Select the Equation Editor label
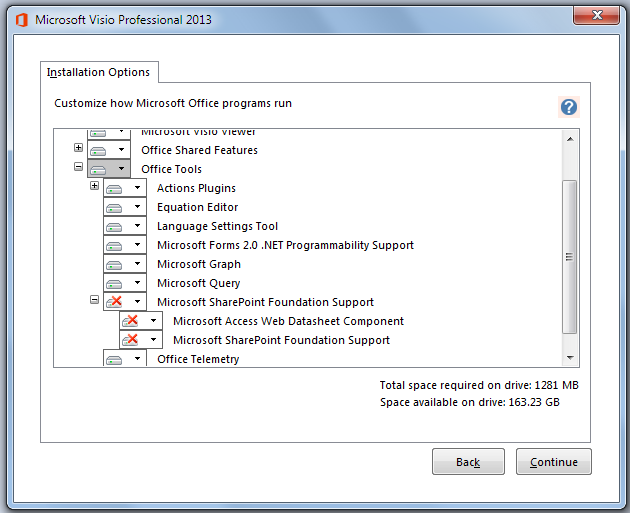Image resolution: width=630 pixels, height=513 pixels. pyautogui.click(x=198, y=207)
